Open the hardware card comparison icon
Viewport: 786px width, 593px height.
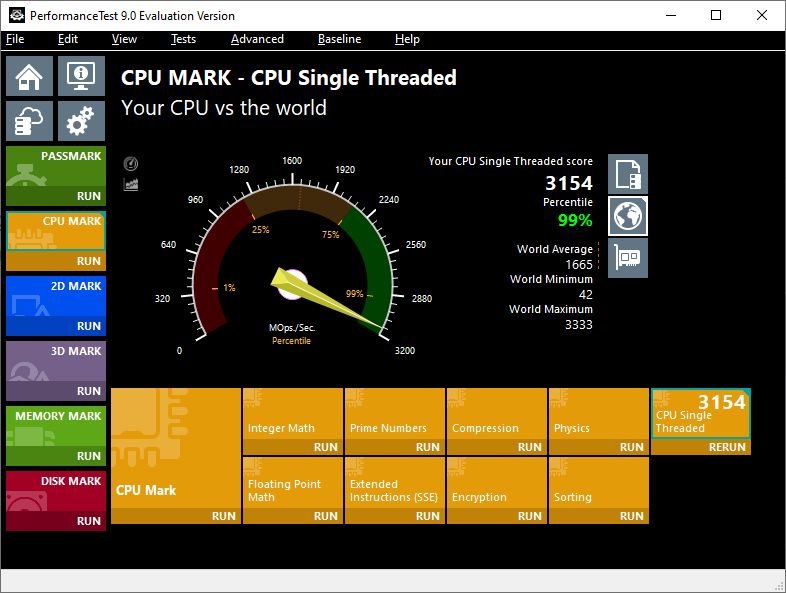click(628, 258)
